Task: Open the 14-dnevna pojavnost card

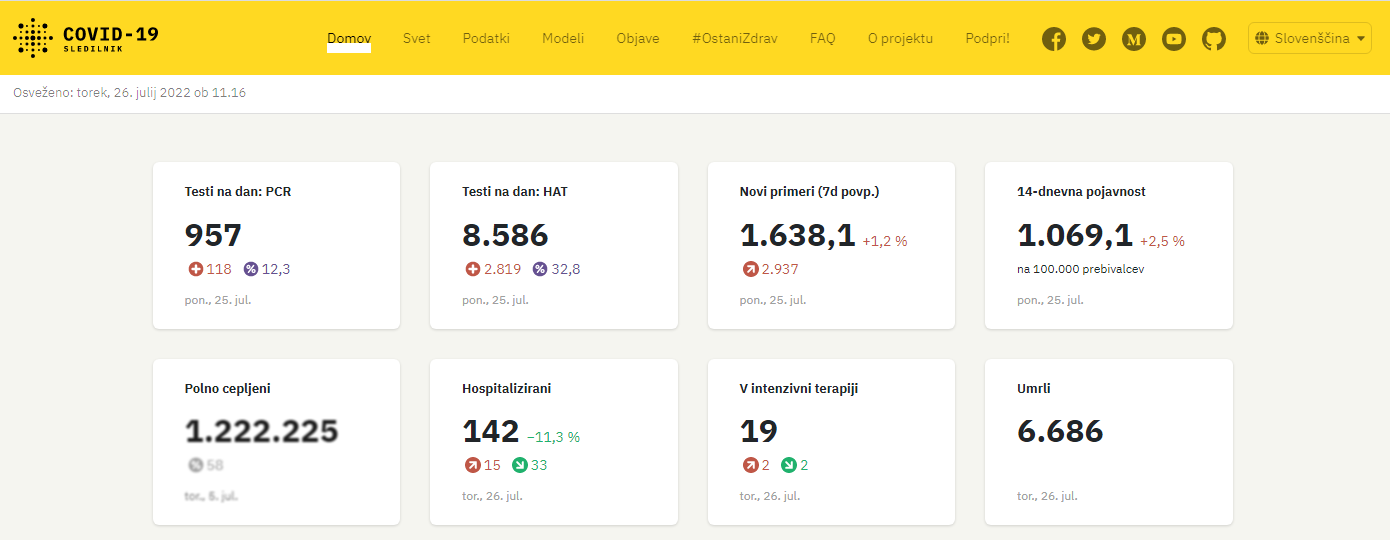Action: pyautogui.click(x=1108, y=245)
